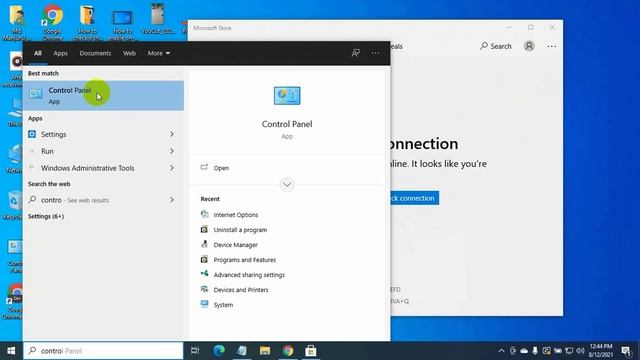Expand contro web results arrow
Screen dimensions: 640x360
(172, 200)
